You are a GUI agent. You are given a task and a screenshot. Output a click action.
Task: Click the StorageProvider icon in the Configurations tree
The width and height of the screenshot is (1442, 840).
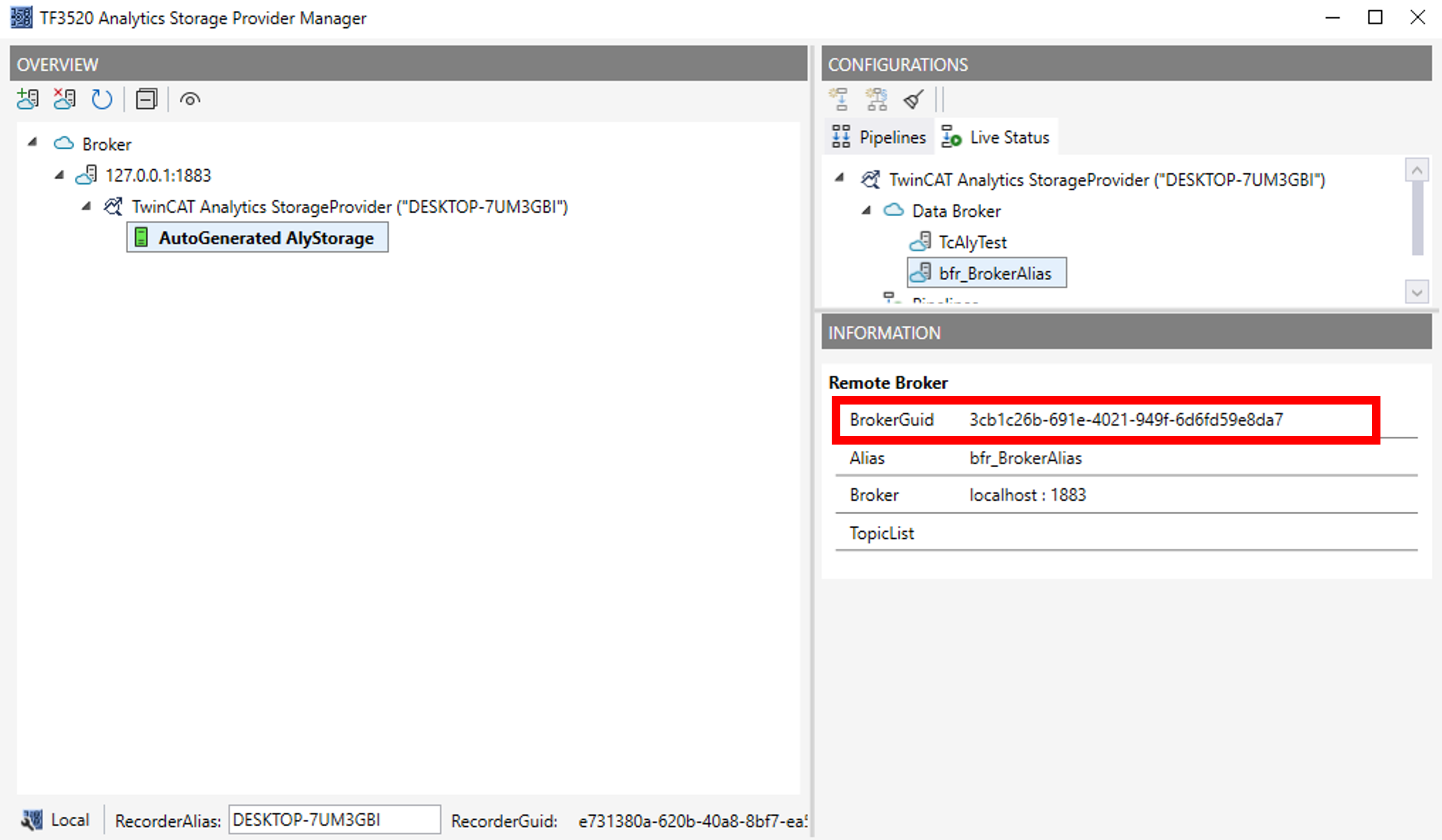[870, 179]
